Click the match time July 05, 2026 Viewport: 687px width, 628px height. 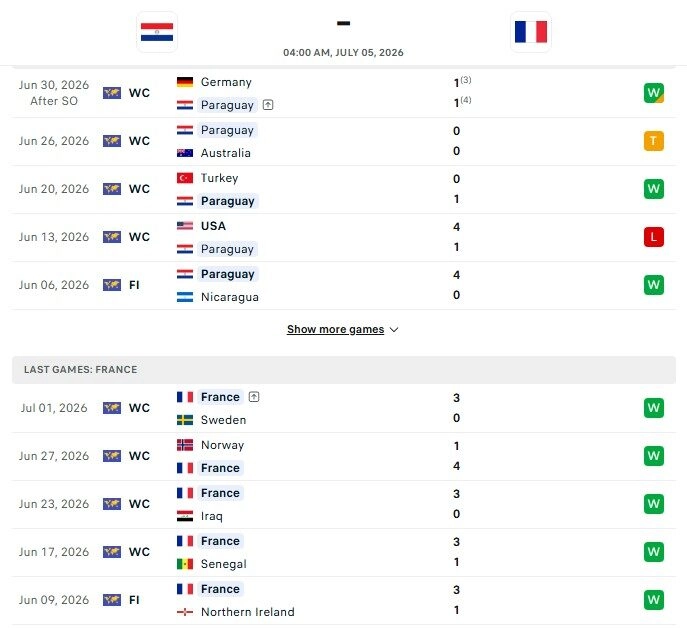pos(343,53)
